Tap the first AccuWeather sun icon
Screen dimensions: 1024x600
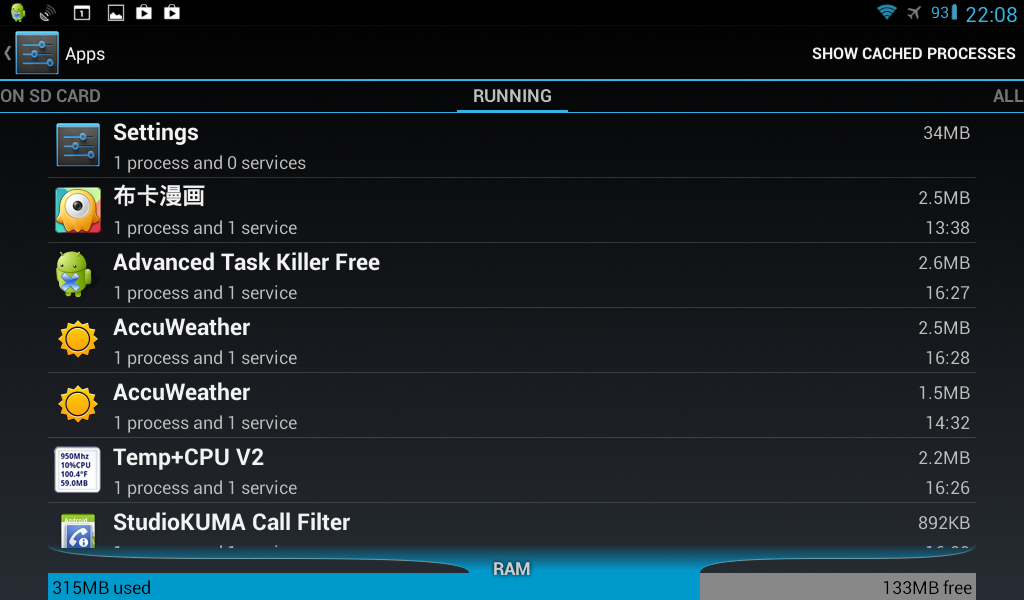(x=78, y=339)
